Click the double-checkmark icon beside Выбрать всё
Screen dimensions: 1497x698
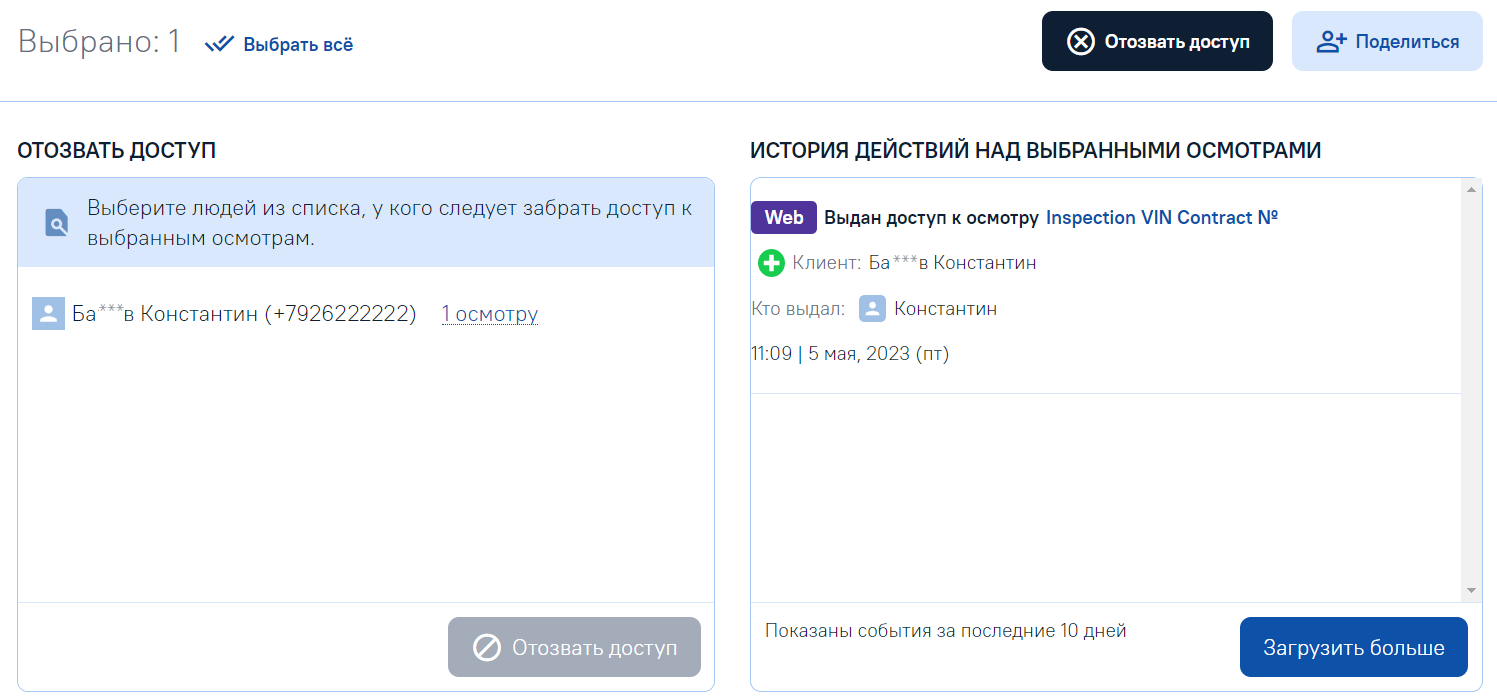[x=219, y=44]
